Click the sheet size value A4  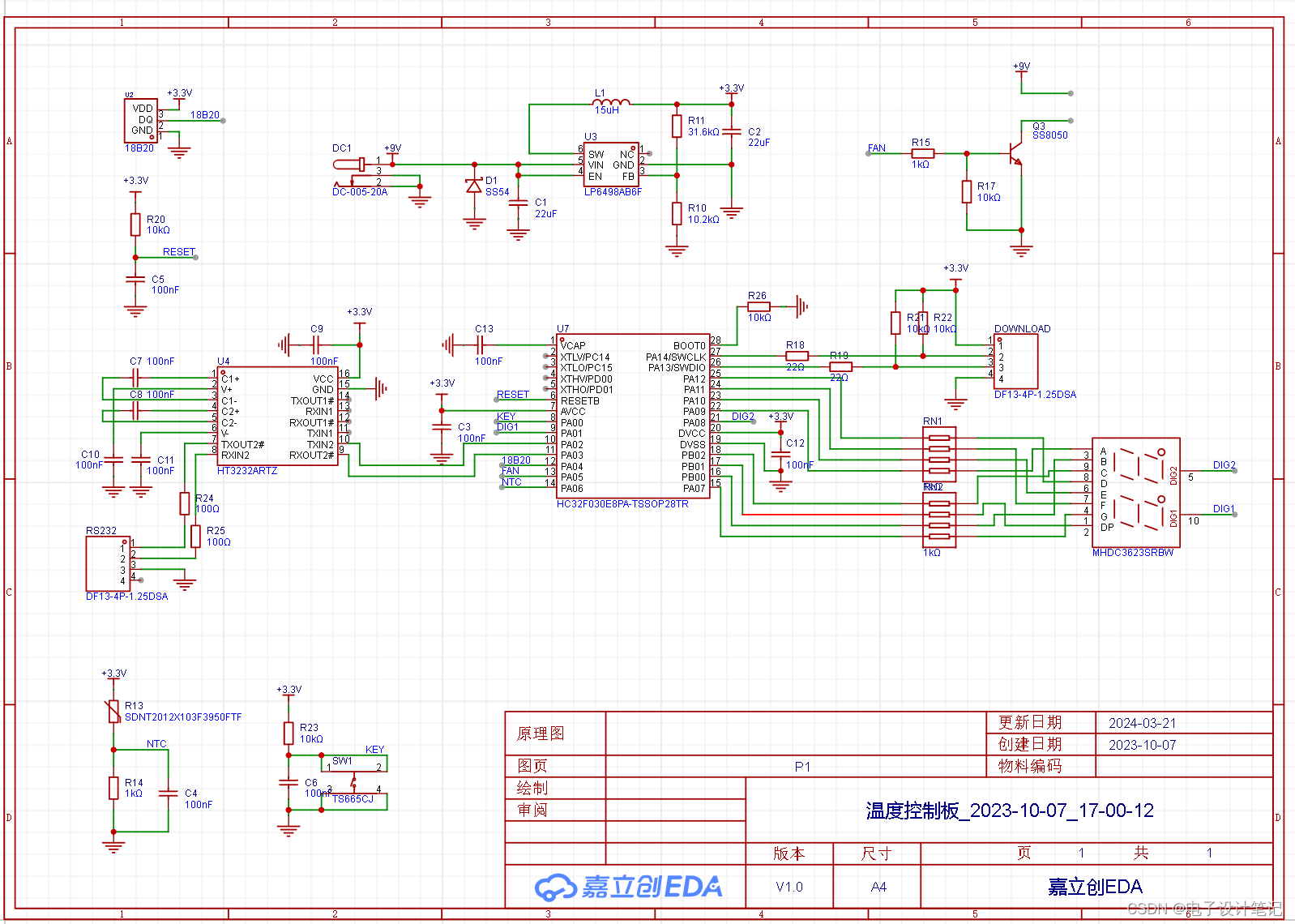pos(878,887)
